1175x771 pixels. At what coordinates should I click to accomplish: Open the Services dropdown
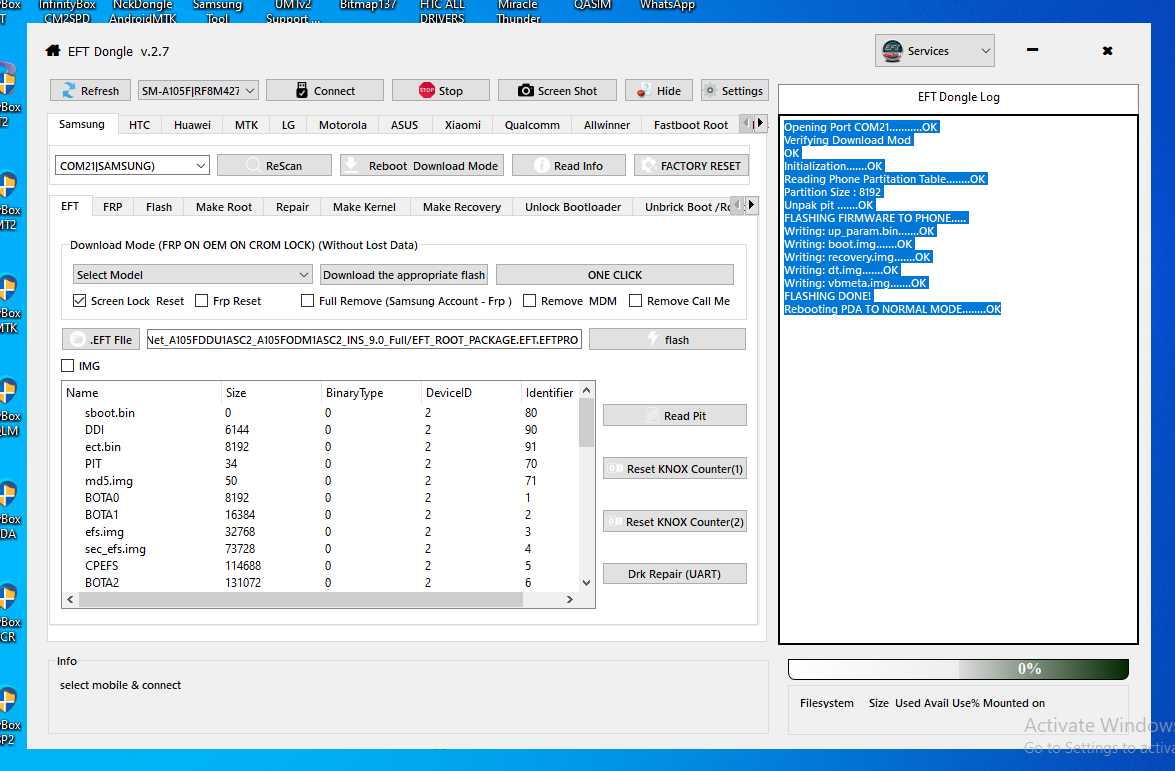934,51
